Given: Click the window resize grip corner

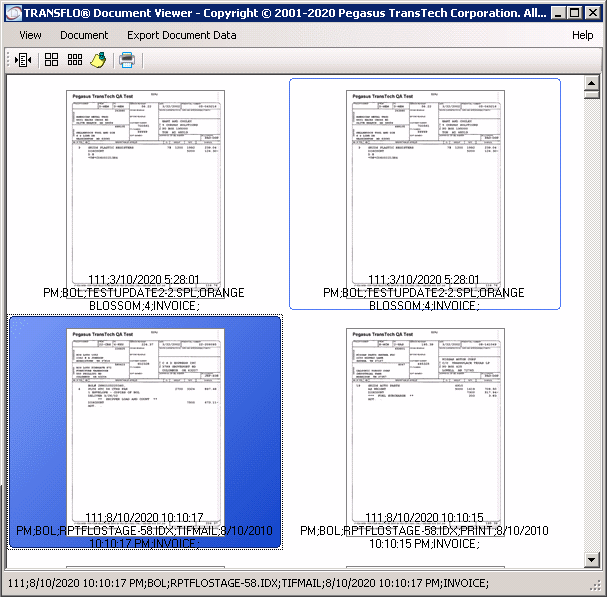Looking at the screenshot, I should [x=595, y=585].
